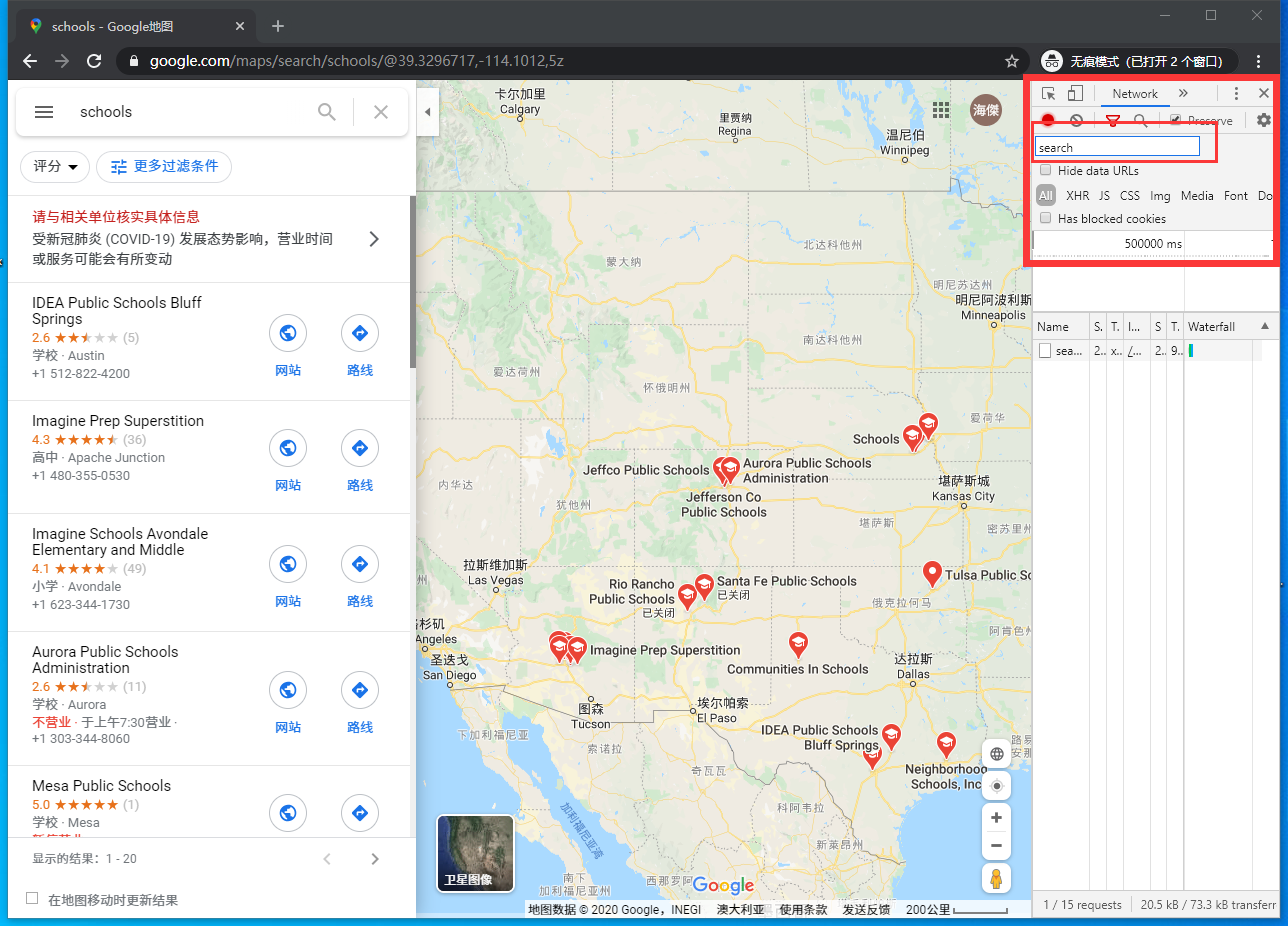Open the Chrome three-dot menu
This screenshot has width=1288, height=926.
pos(1259,61)
